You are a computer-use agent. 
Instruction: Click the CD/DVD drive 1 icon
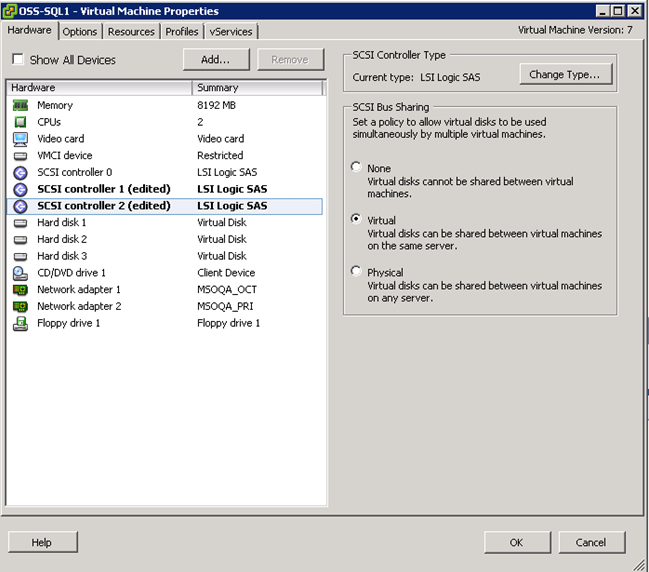[20, 273]
